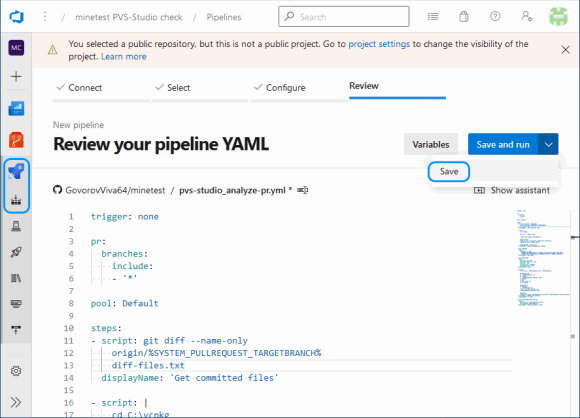Open the Pipelines rocket sidebar icon
The height and width of the screenshot is (418, 580).
(x=16, y=172)
